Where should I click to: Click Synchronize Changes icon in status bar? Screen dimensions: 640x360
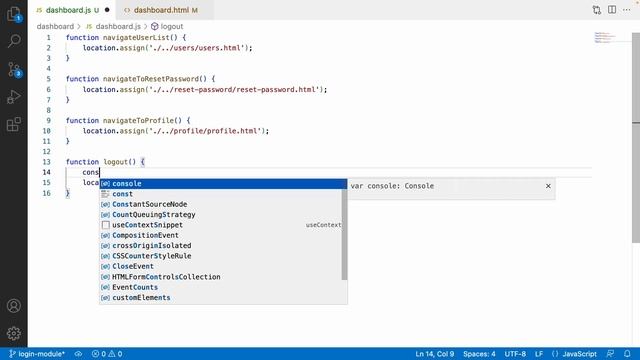[x=78, y=354]
